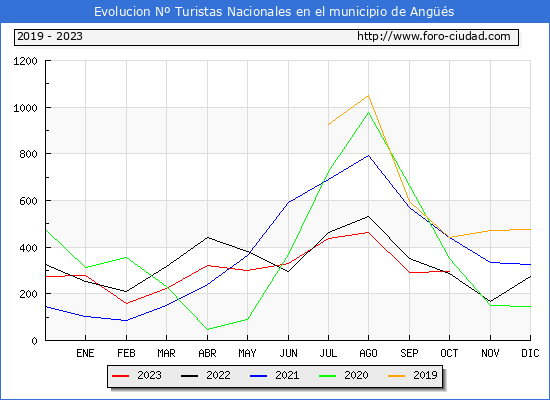
Task: Click the ENE month axis label
Action: (x=85, y=353)
